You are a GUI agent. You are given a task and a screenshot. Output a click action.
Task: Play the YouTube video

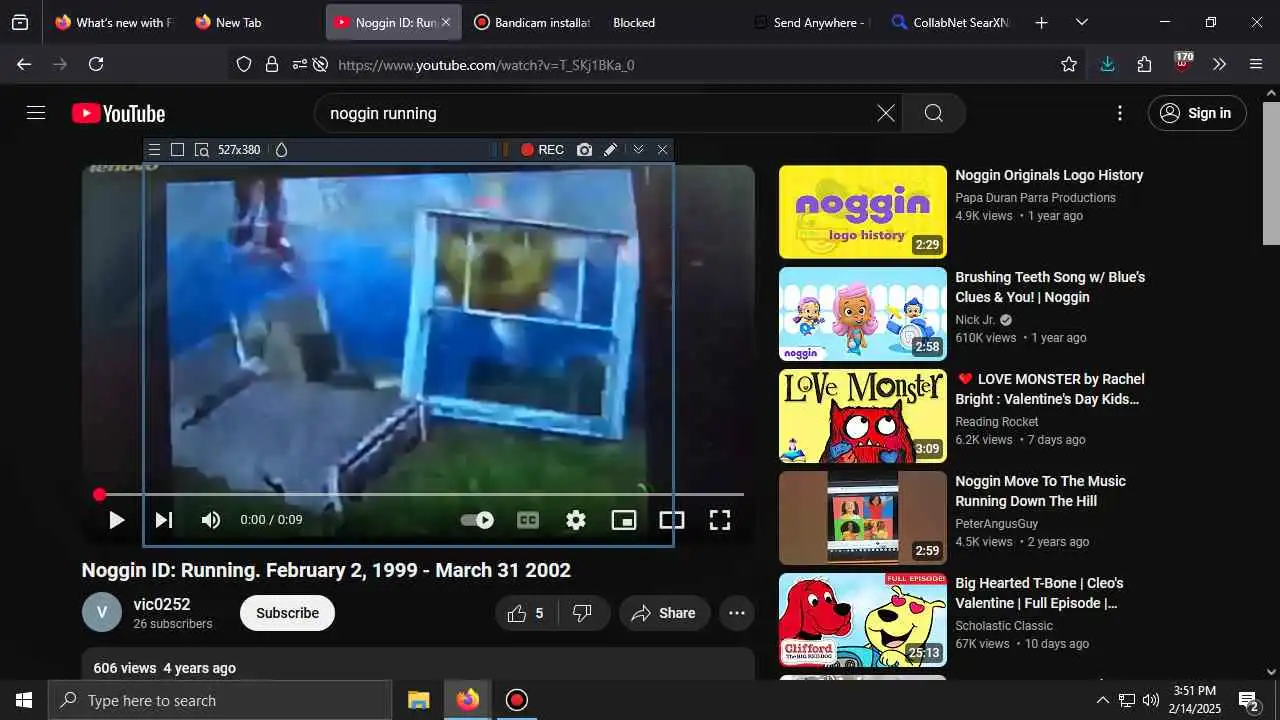click(x=116, y=520)
